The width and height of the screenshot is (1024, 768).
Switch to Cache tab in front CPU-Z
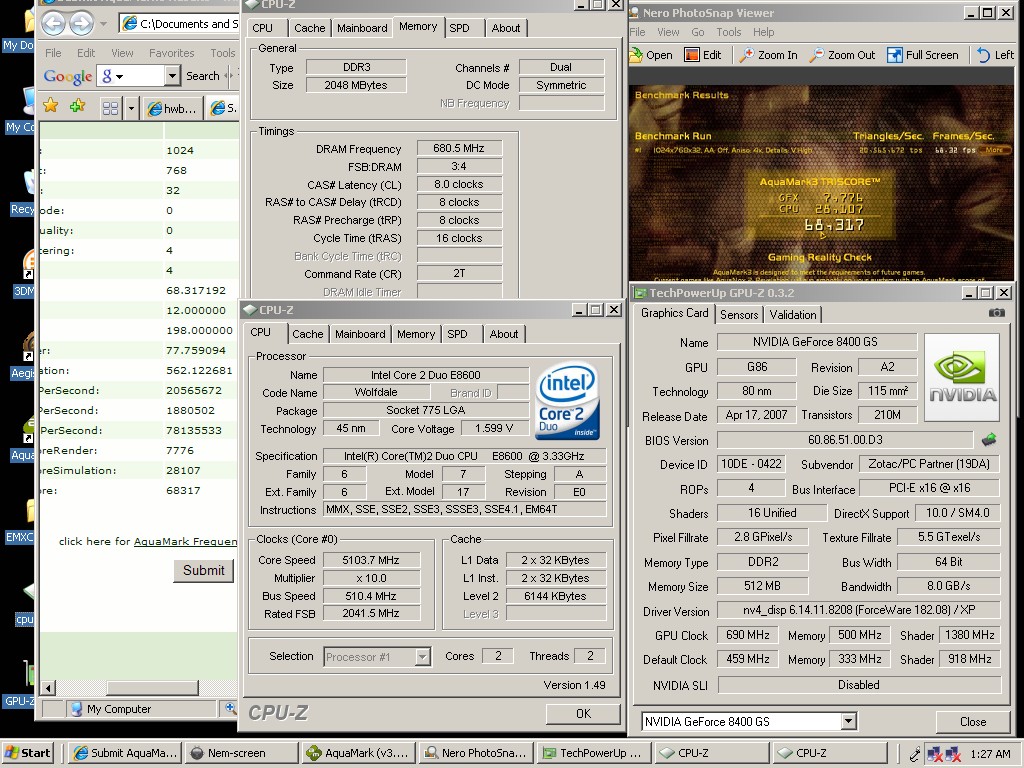coord(308,334)
